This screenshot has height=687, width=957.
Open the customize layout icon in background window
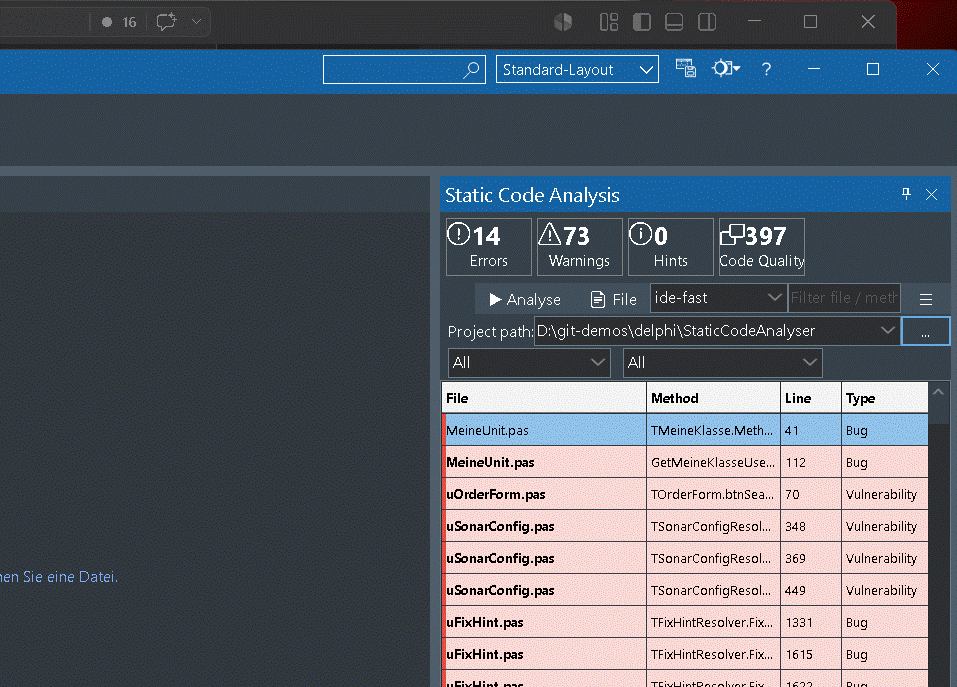coord(609,22)
